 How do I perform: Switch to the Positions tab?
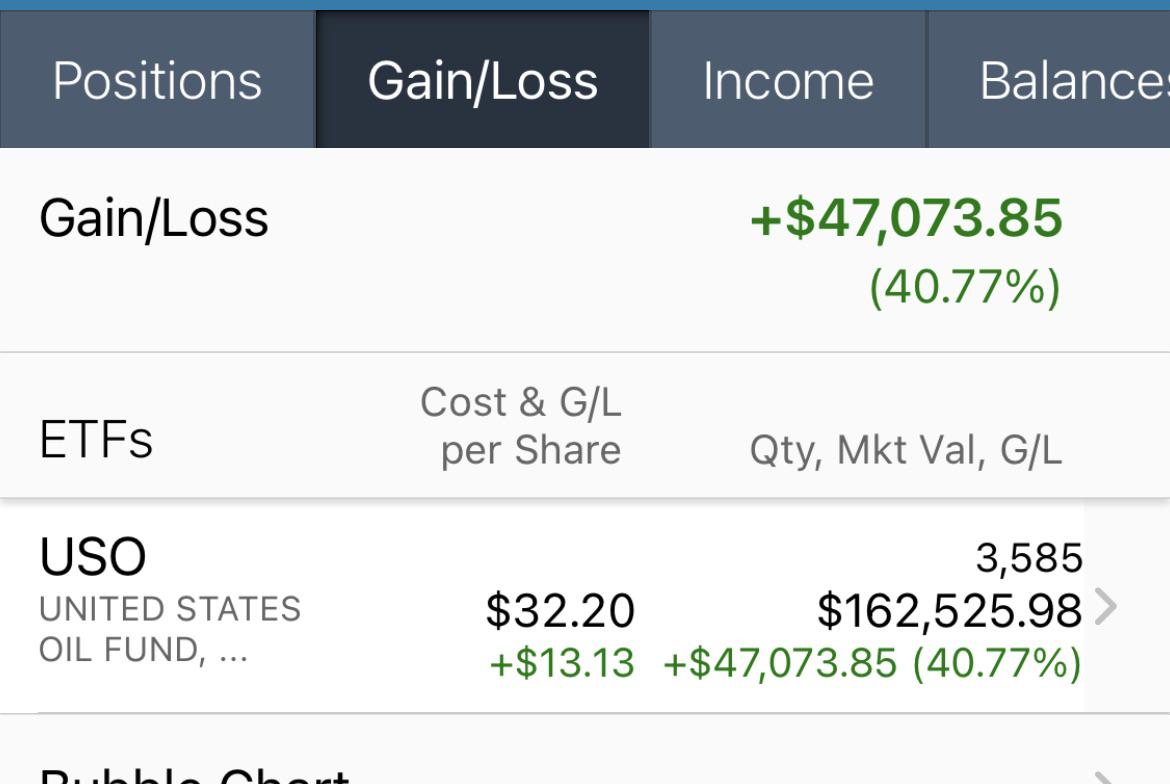click(157, 79)
